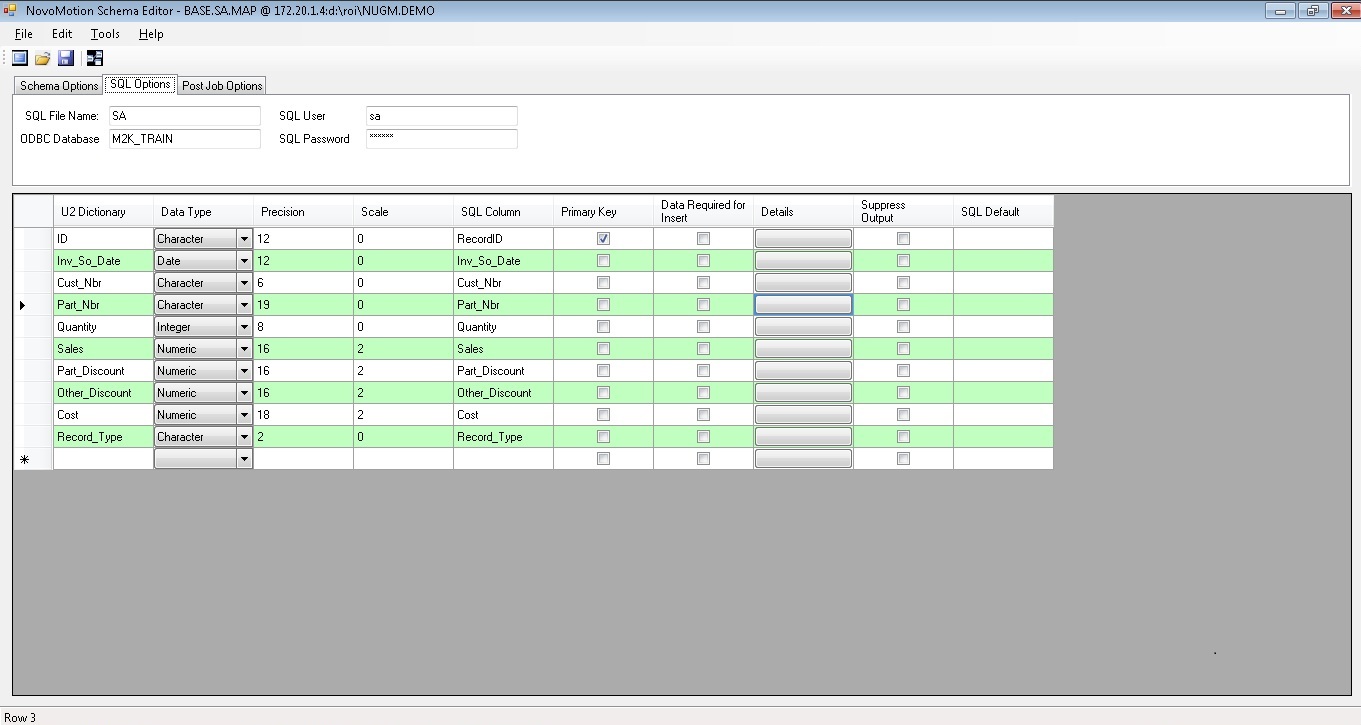Open Data Type dropdown for Inv_So_Date
Screen dimensions: 1361x725
point(244,261)
